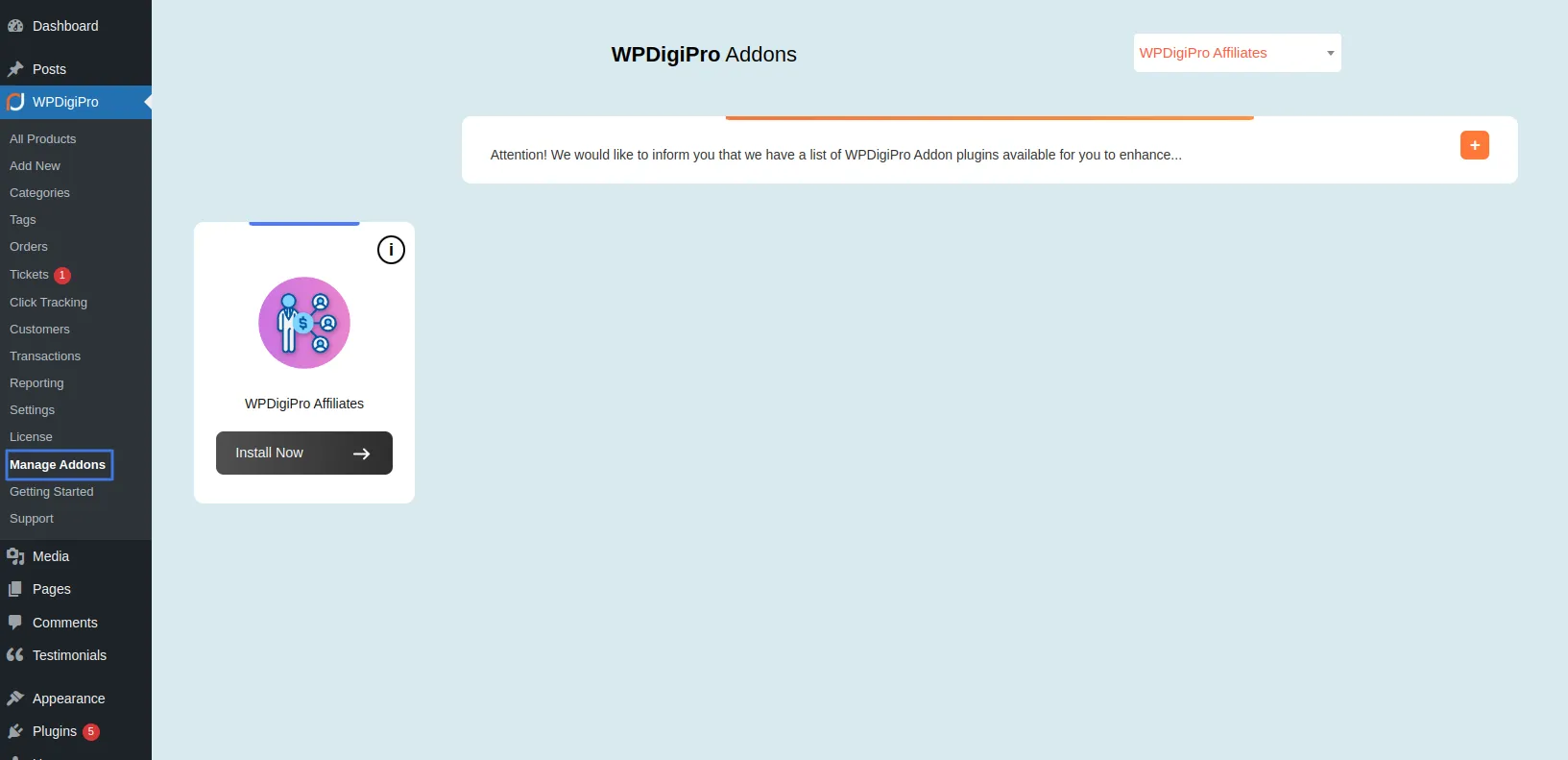Open Transactions submenu item

(x=45, y=356)
